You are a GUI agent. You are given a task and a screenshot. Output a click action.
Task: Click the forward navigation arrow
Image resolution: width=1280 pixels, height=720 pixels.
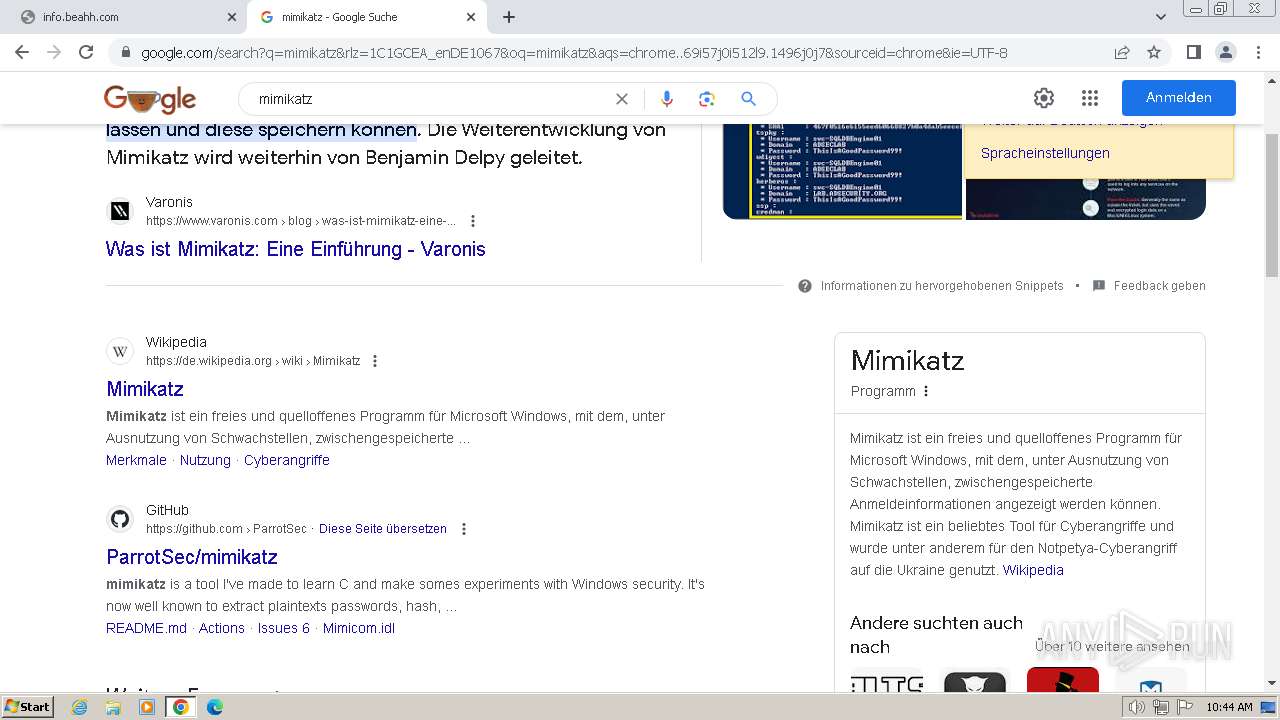(x=54, y=52)
